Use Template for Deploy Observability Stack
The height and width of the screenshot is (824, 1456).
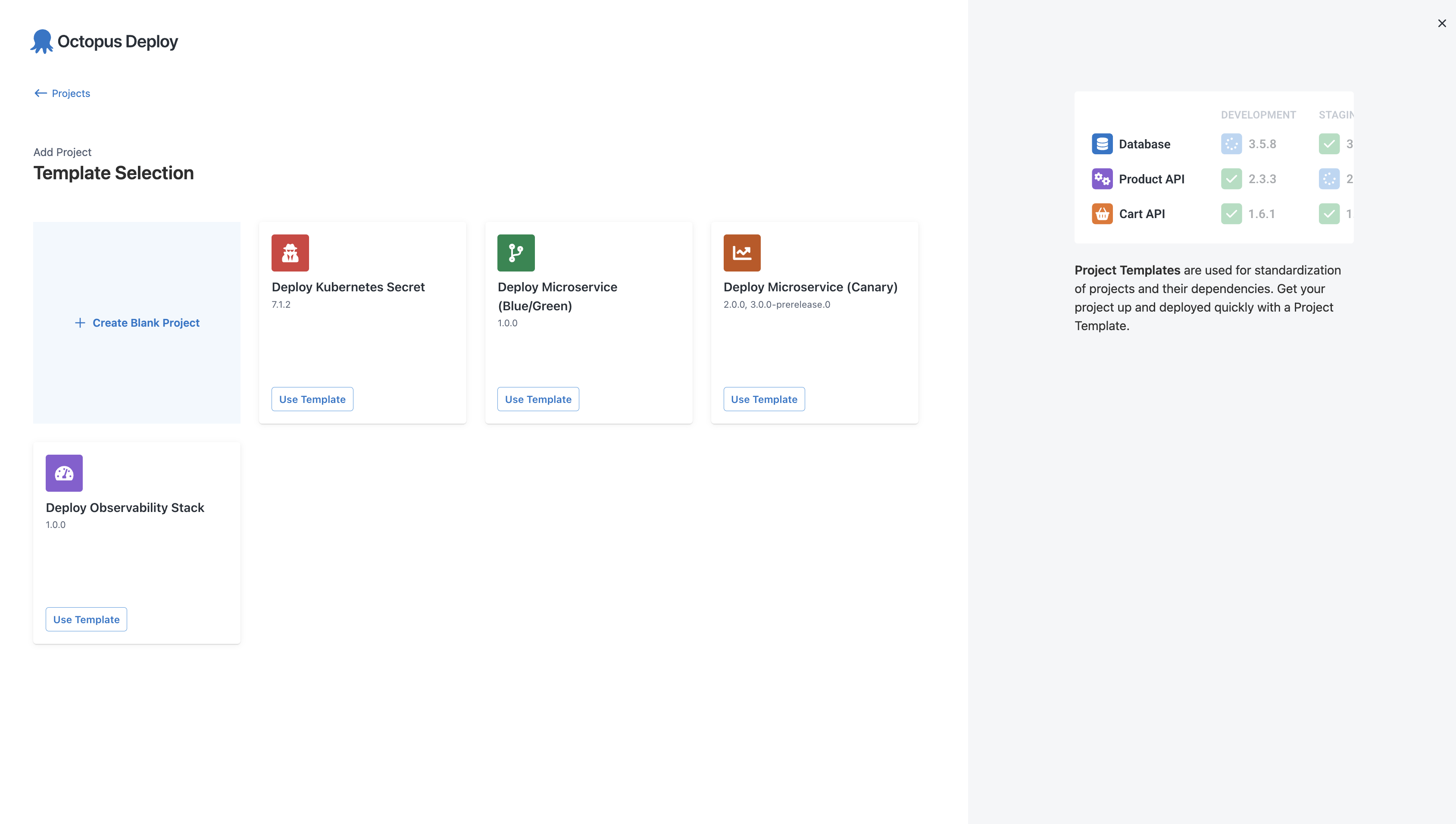click(86, 619)
